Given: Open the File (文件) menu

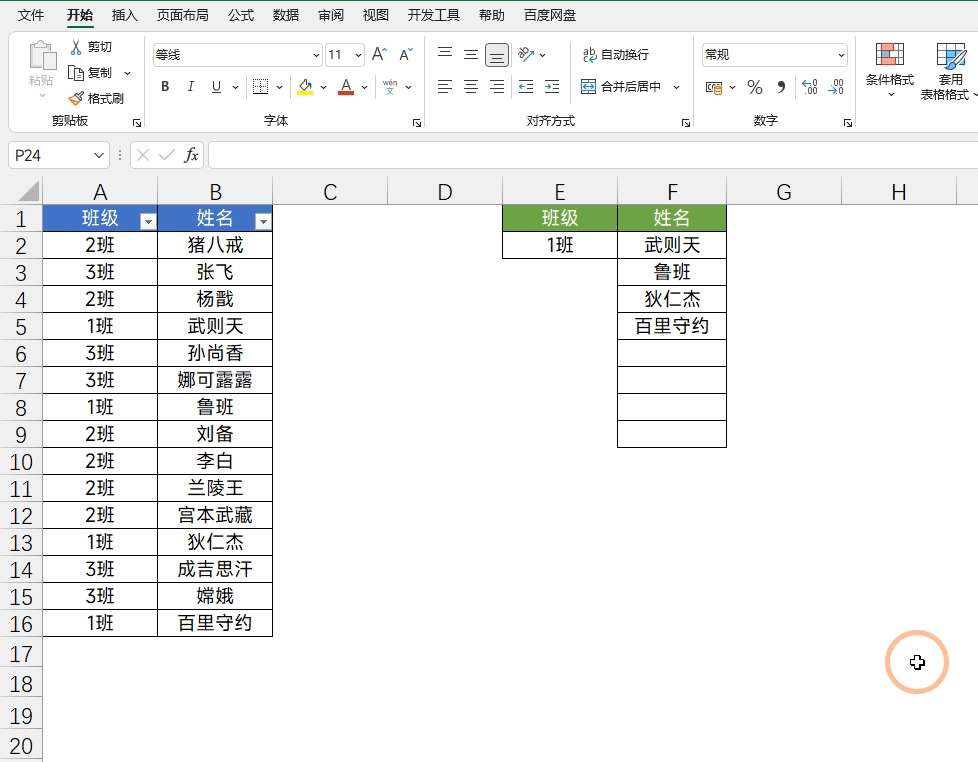Looking at the screenshot, I should [x=31, y=15].
